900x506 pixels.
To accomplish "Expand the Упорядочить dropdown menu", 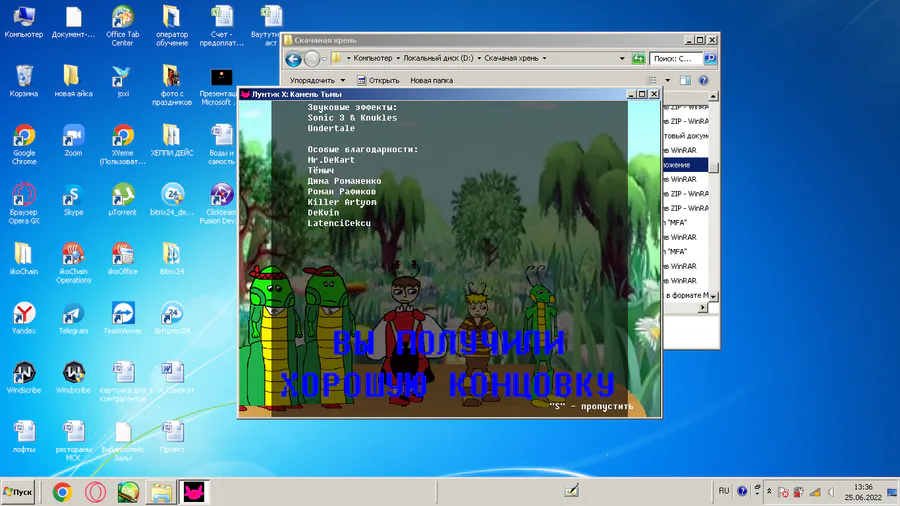I will (x=317, y=80).
